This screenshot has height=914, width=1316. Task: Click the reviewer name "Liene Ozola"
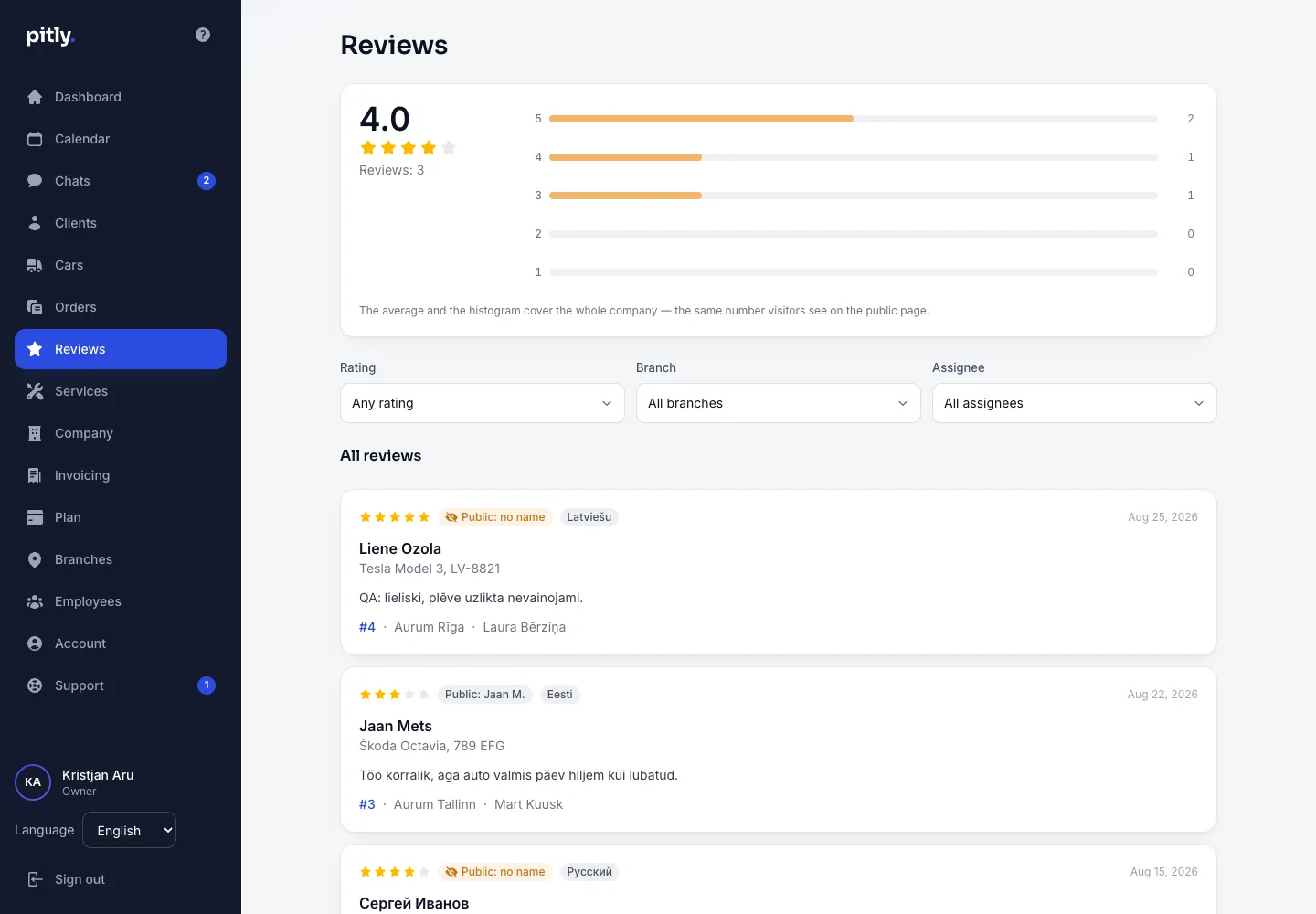pyautogui.click(x=400, y=548)
